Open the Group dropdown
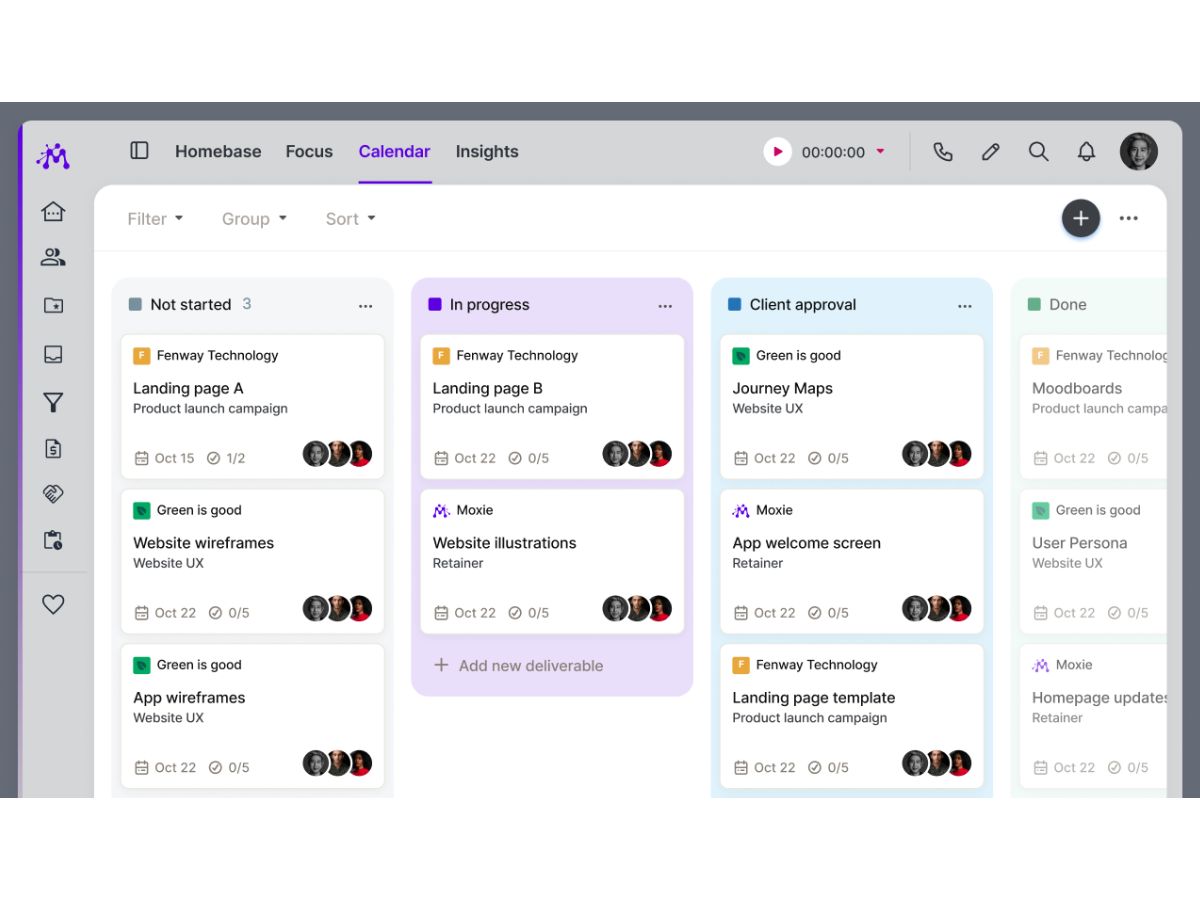This screenshot has width=1200, height=900. (x=254, y=218)
